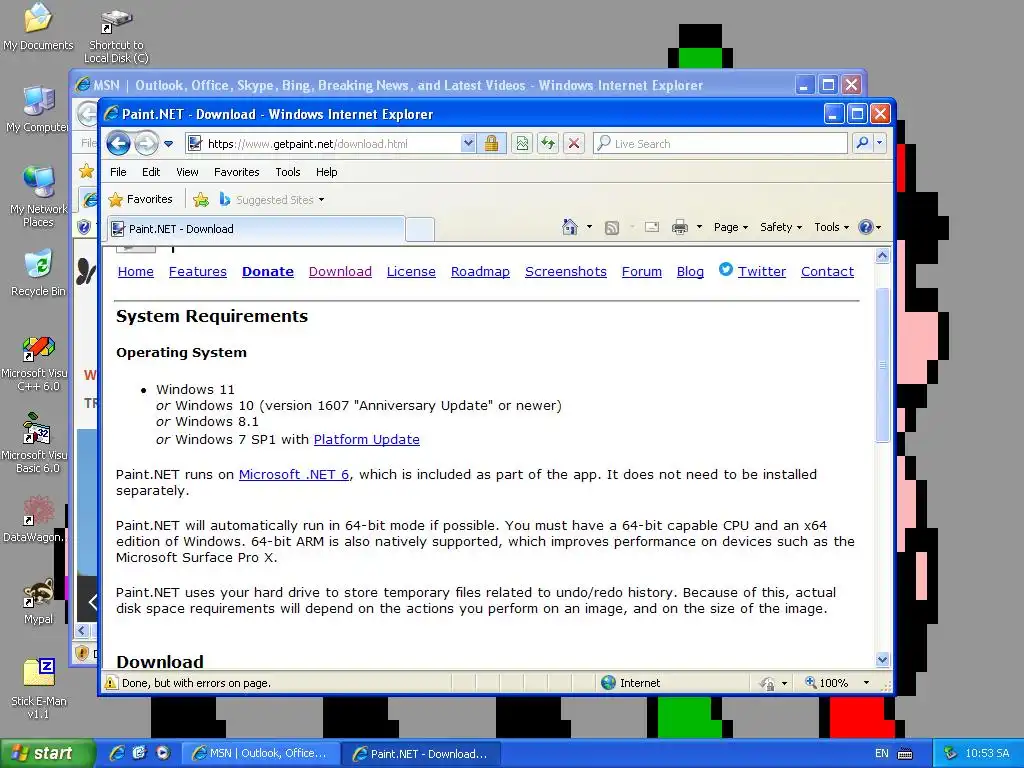Click the red Stop icon
Screen dimensions: 1024x768
pos(573,144)
